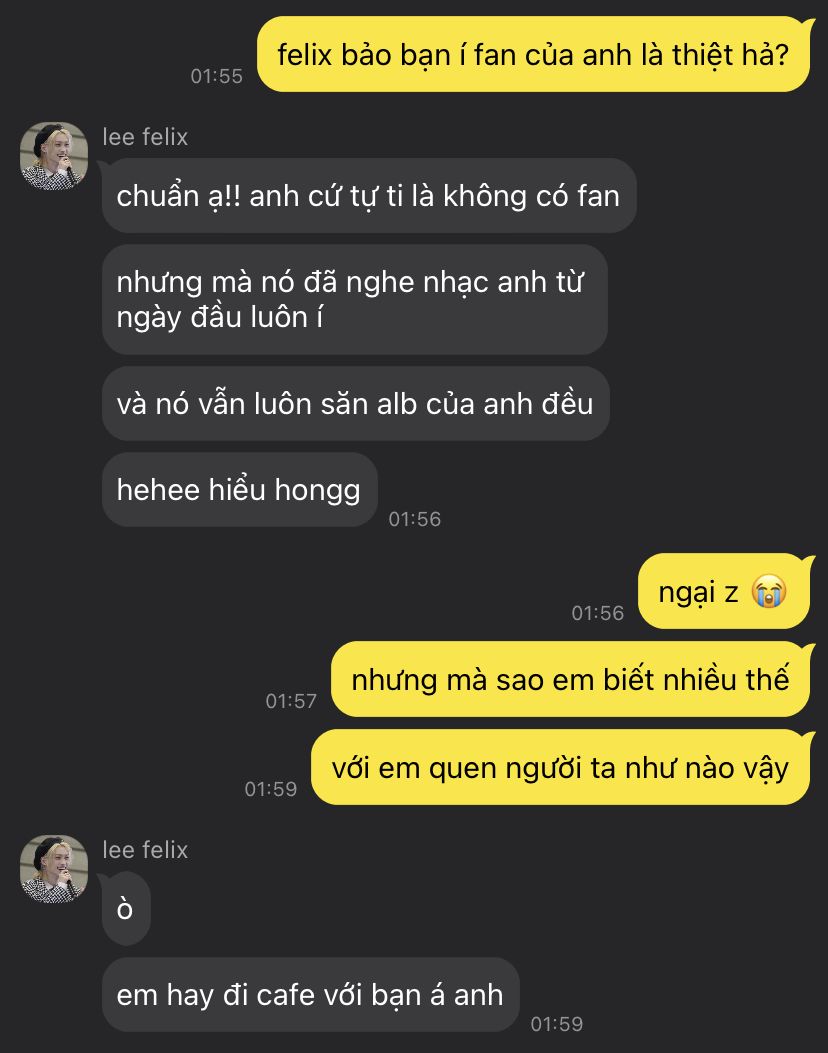
Task: Tap the crying emoji in 'ngại z' message
Action: tap(768, 592)
